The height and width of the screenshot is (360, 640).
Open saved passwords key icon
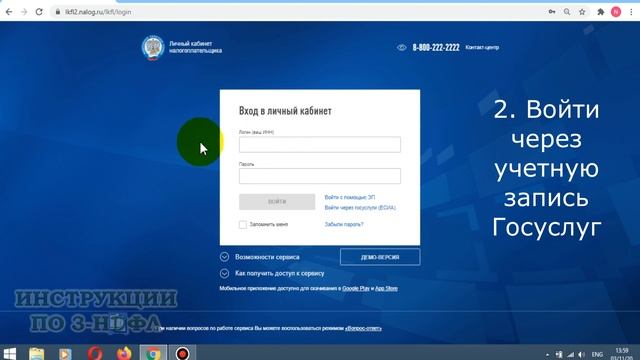[552, 12]
